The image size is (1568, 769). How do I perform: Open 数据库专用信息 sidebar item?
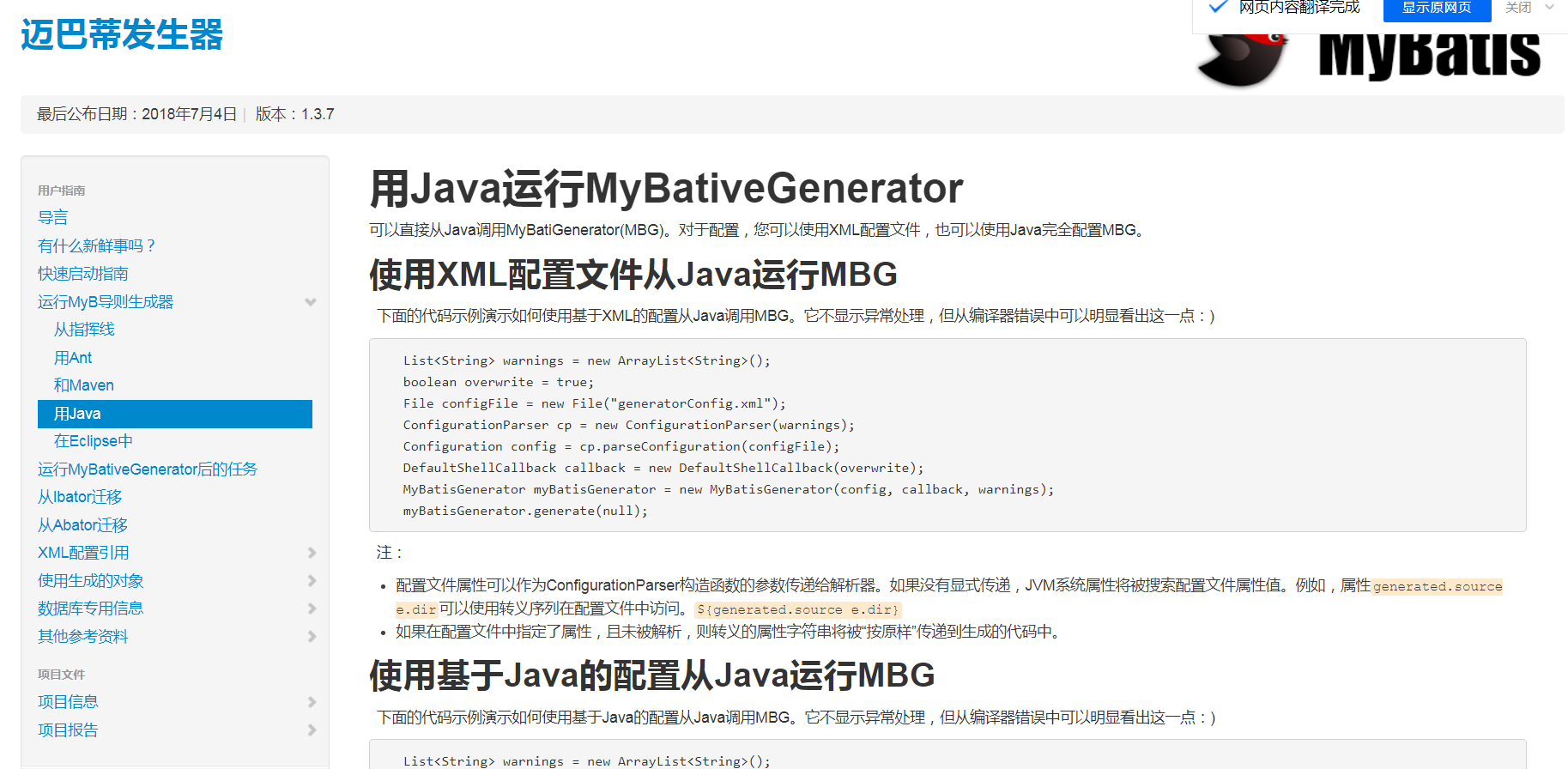pyautogui.click(x=91, y=609)
